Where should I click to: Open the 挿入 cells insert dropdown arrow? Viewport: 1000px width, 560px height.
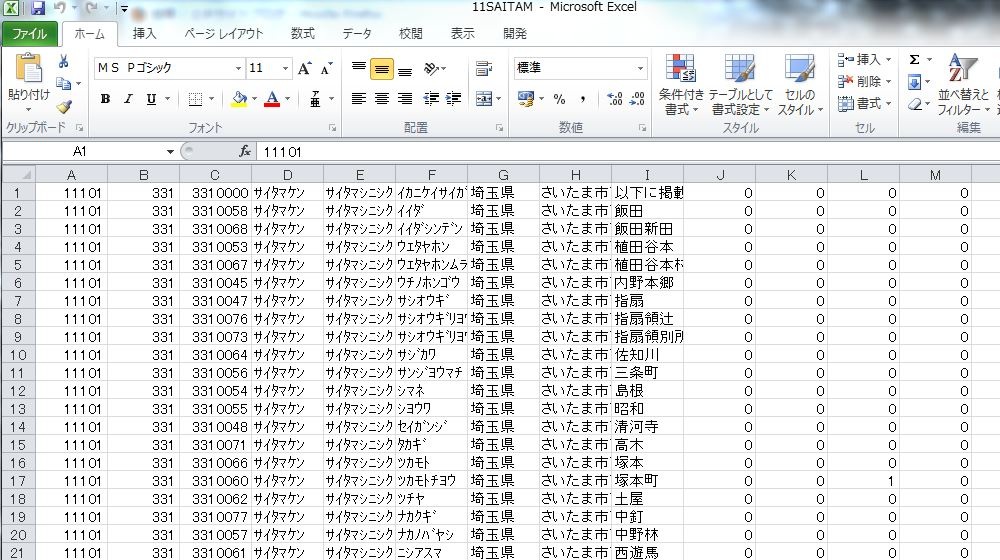pos(888,59)
